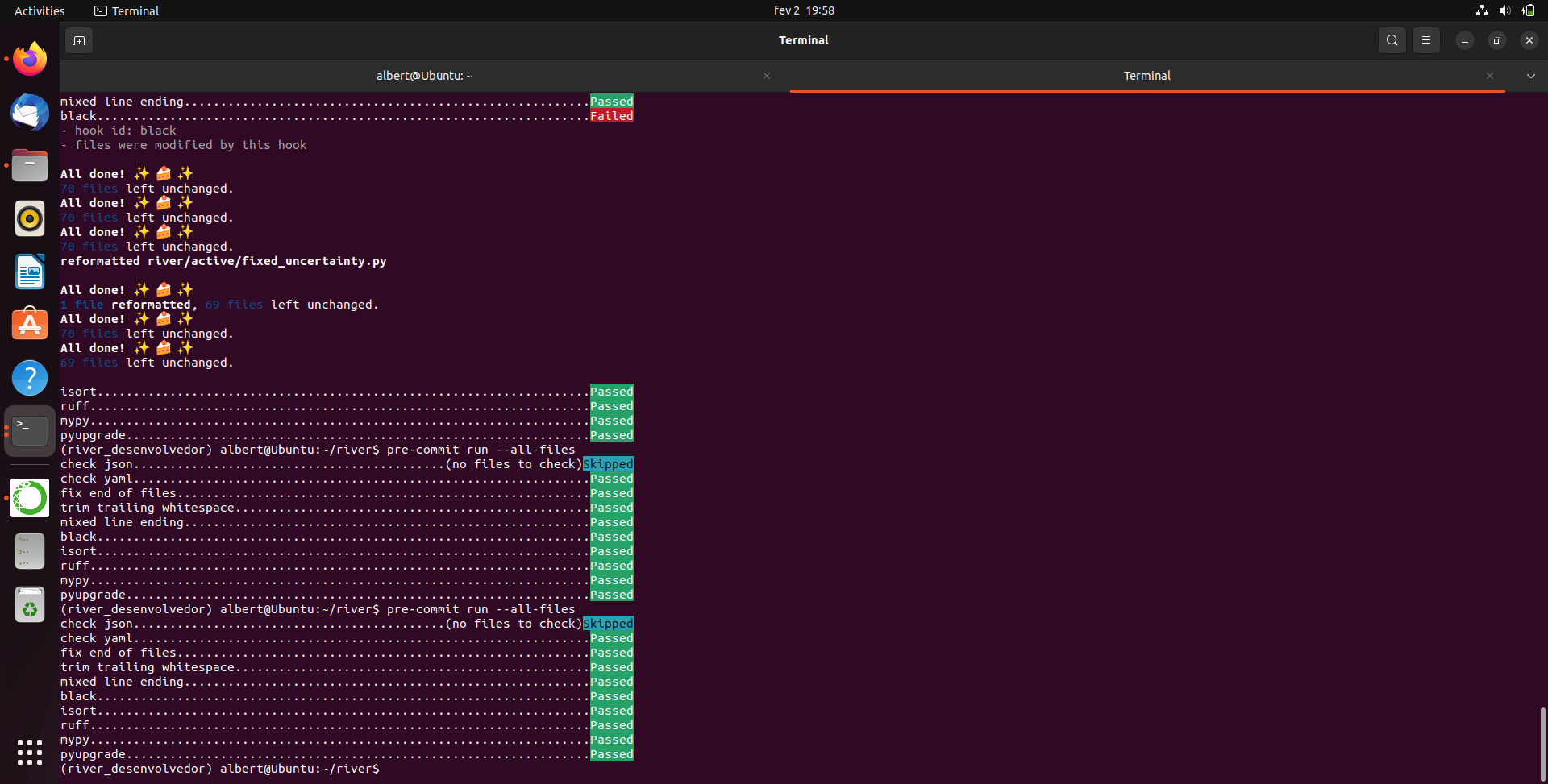
Task: Open the terminal search bar
Action: tap(1392, 39)
